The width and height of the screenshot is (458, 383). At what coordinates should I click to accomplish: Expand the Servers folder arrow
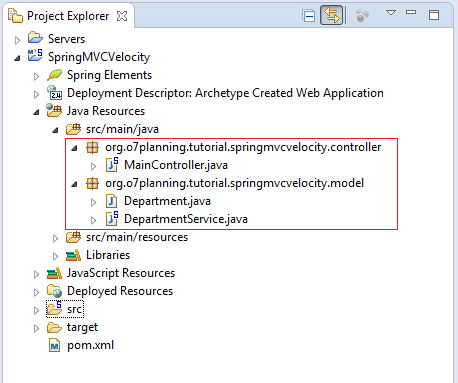[x=17, y=40]
